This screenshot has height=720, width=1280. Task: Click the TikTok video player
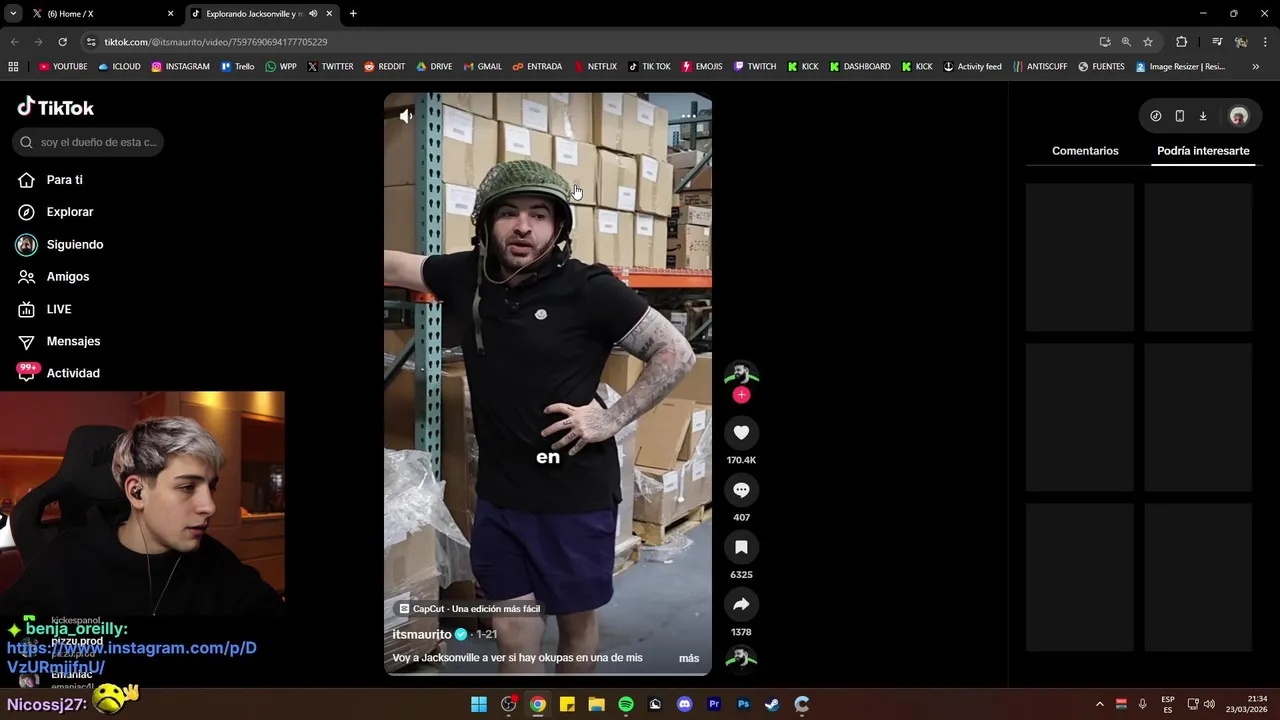coord(548,384)
